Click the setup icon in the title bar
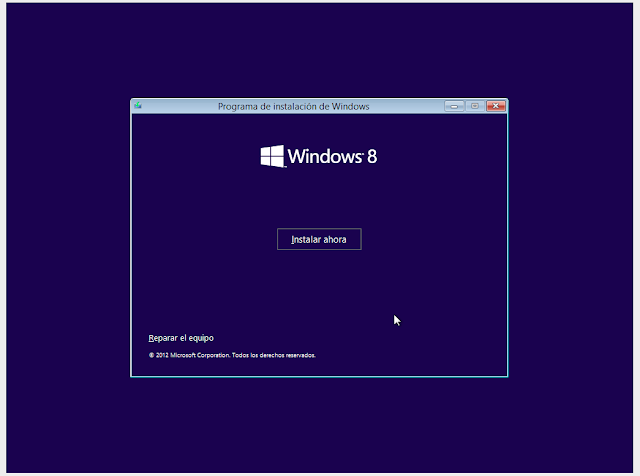The image size is (640, 476). (138, 106)
